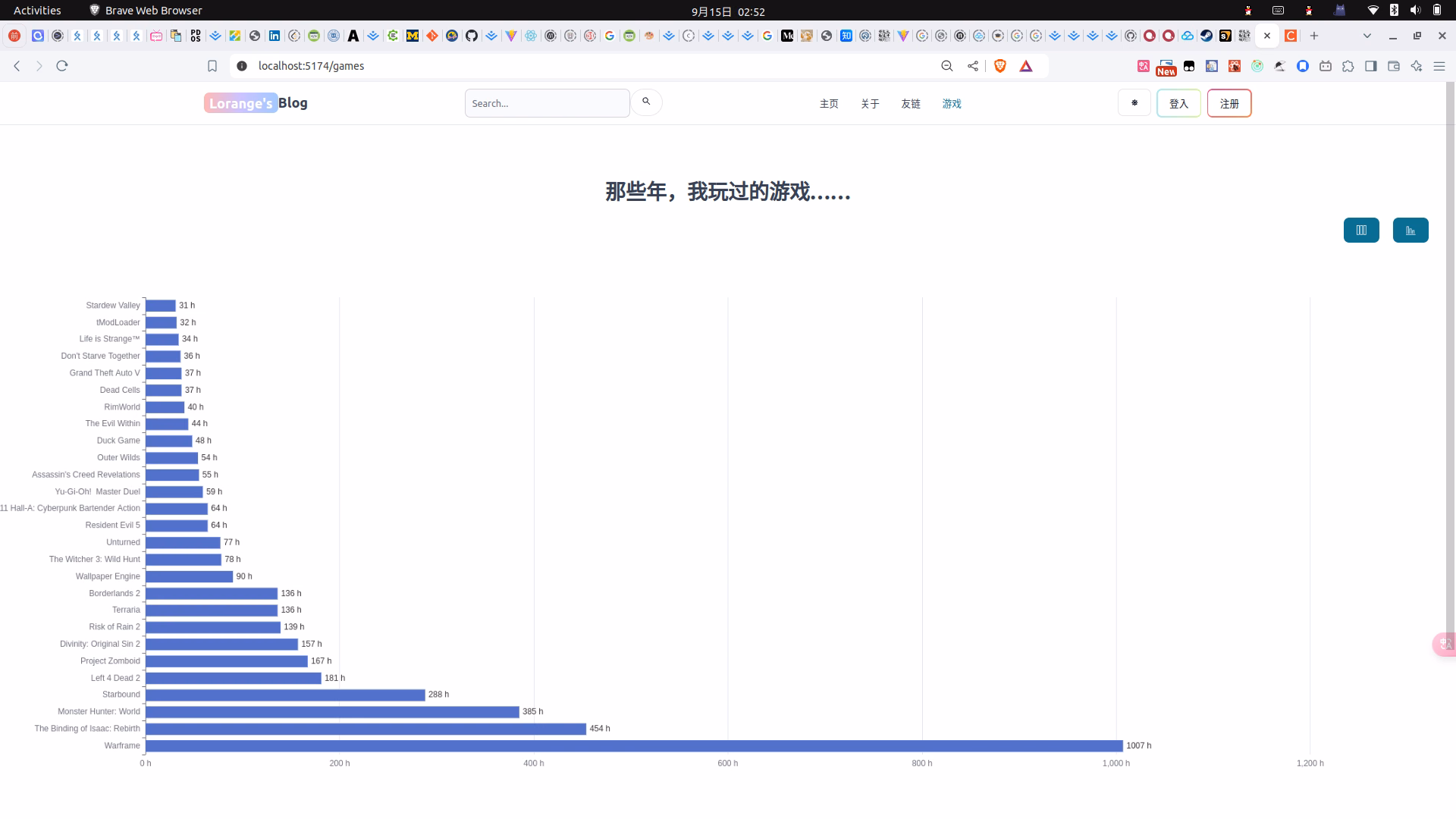Click the Binding of Isaac 454 h bar
The image size is (1456, 819).
366,729
